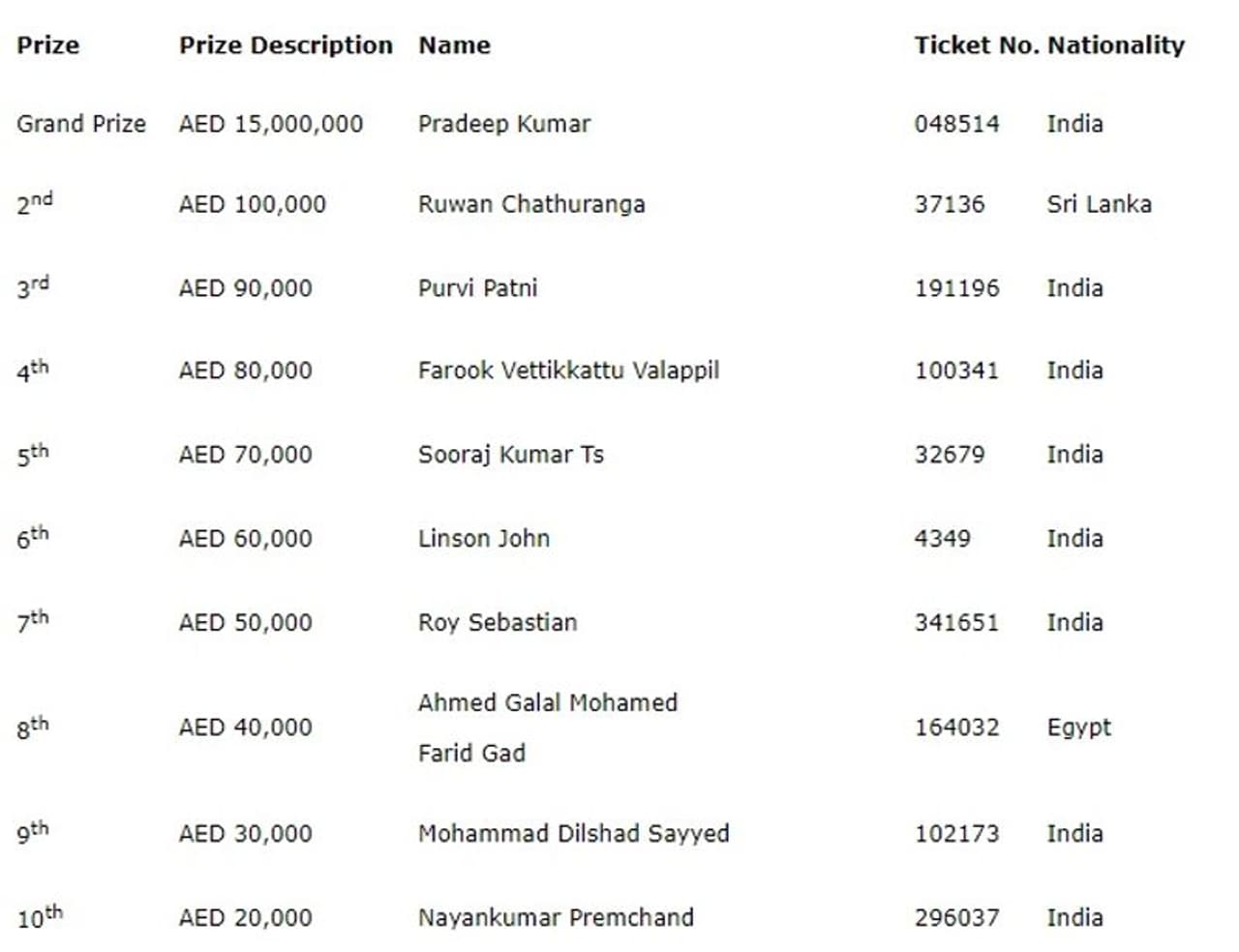Click the Prize Description column header
The width and height of the screenshot is (1239, 952).
pyautogui.click(x=286, y=45)
